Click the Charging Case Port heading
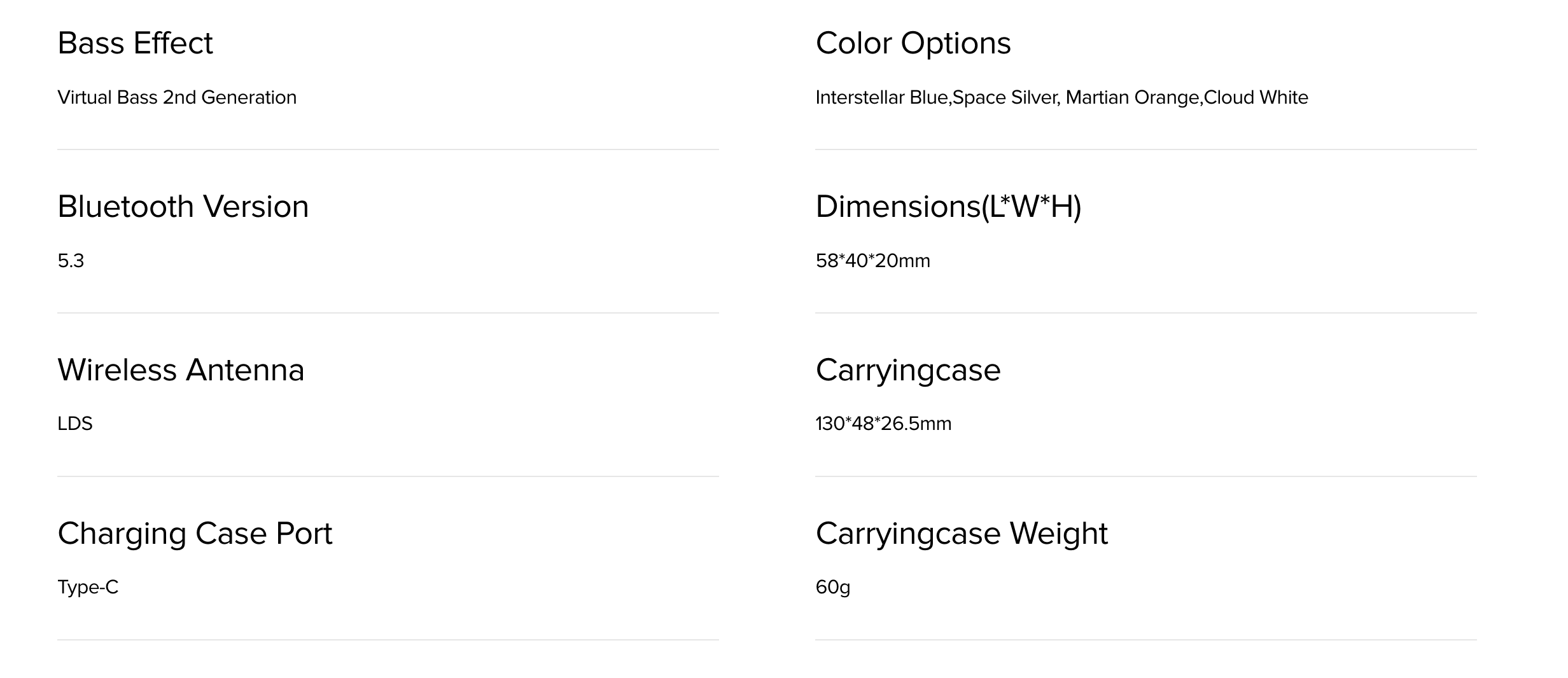Image resolution: width=1568 pixels, height=678 pixels. pyautogui.click(x=195, y=534)
